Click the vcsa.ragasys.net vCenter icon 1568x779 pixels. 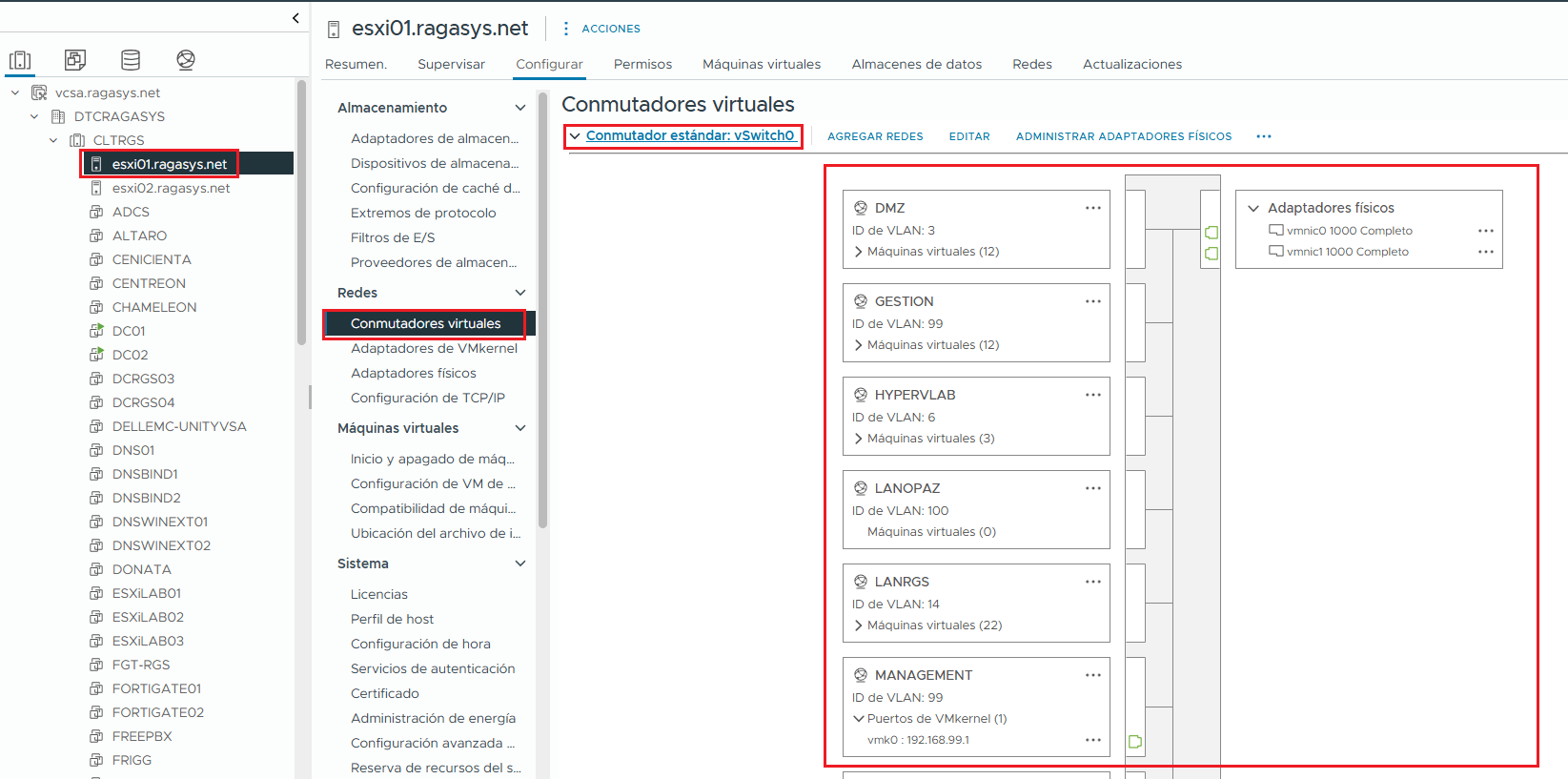[39, 92]
